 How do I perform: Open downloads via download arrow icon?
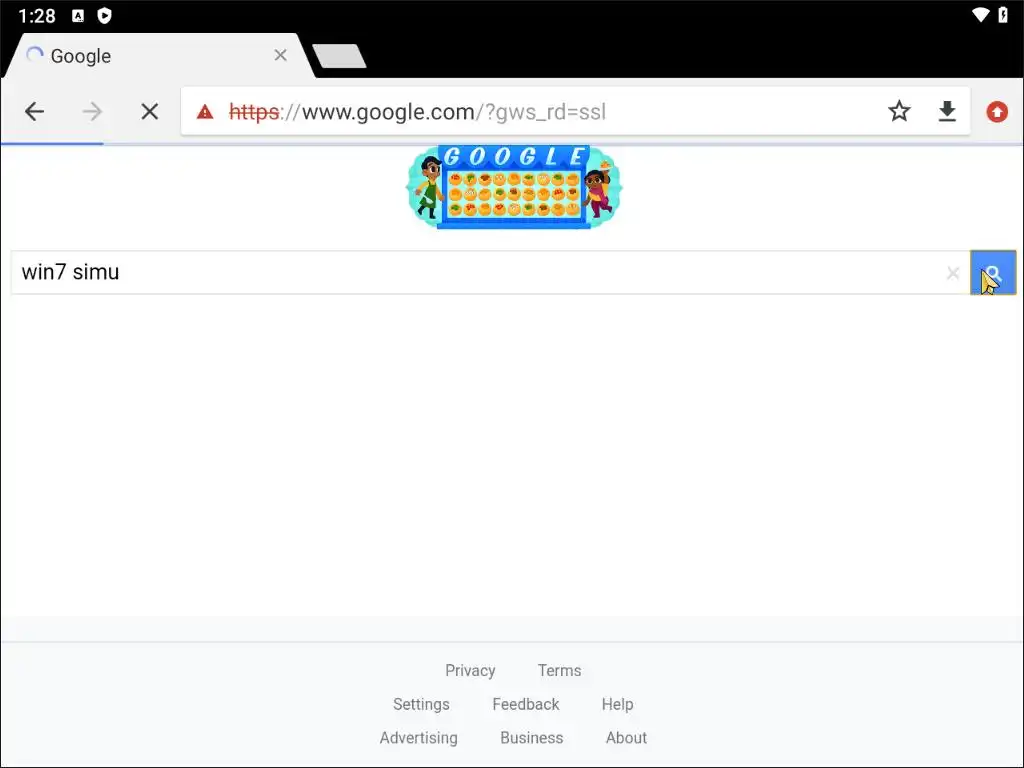point(947,112)
